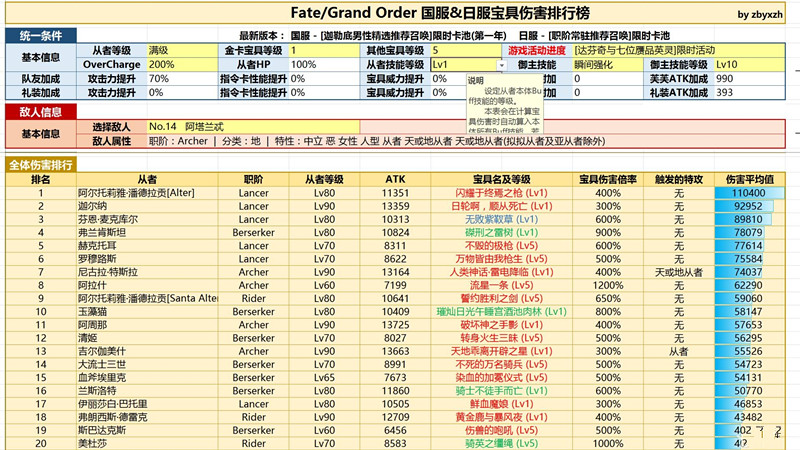The image size is (800, 450).
Task: Select servant 兰斯洛特 cell
Action: [147, 391]
